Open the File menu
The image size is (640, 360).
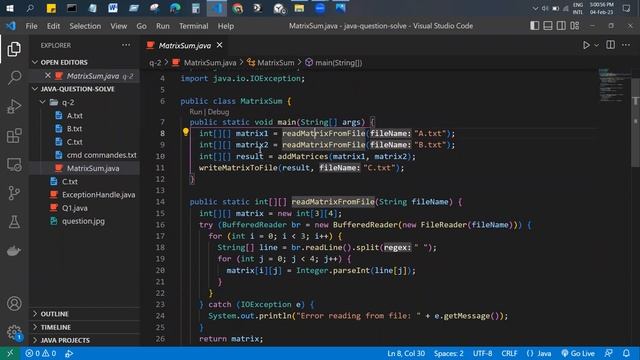(31, 26)
